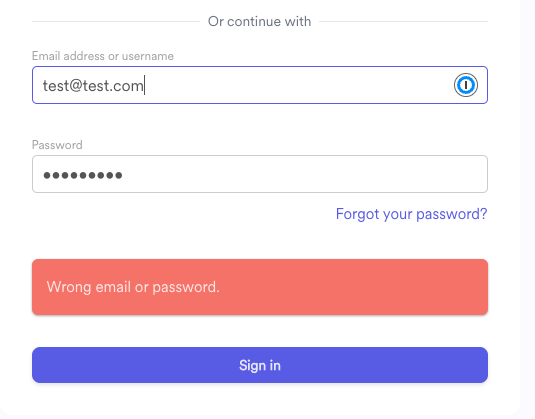Place cursor in the test@test.com text
The image size is (535, 419).
pyautogui.click(x=92, y=86)
